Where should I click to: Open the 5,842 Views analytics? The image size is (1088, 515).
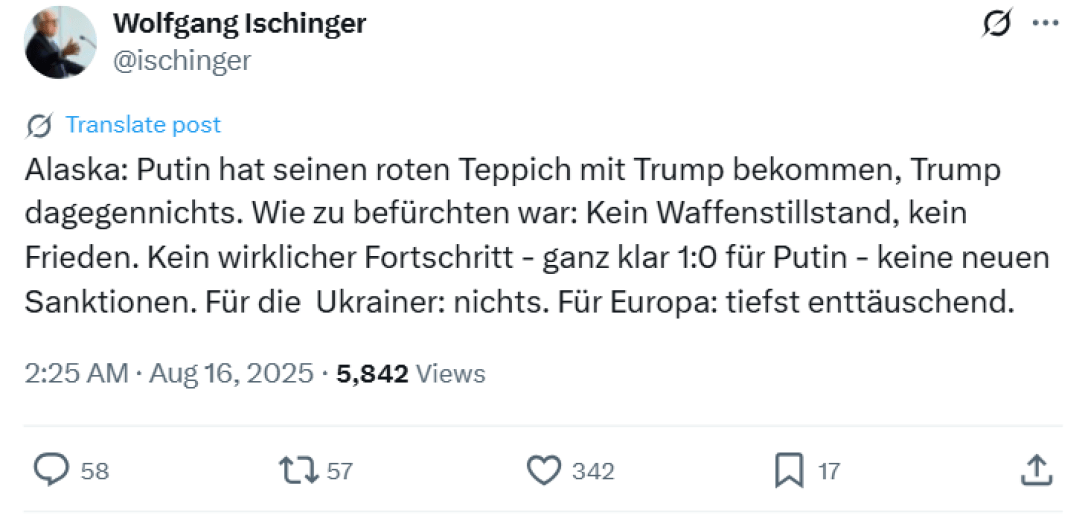411,374
